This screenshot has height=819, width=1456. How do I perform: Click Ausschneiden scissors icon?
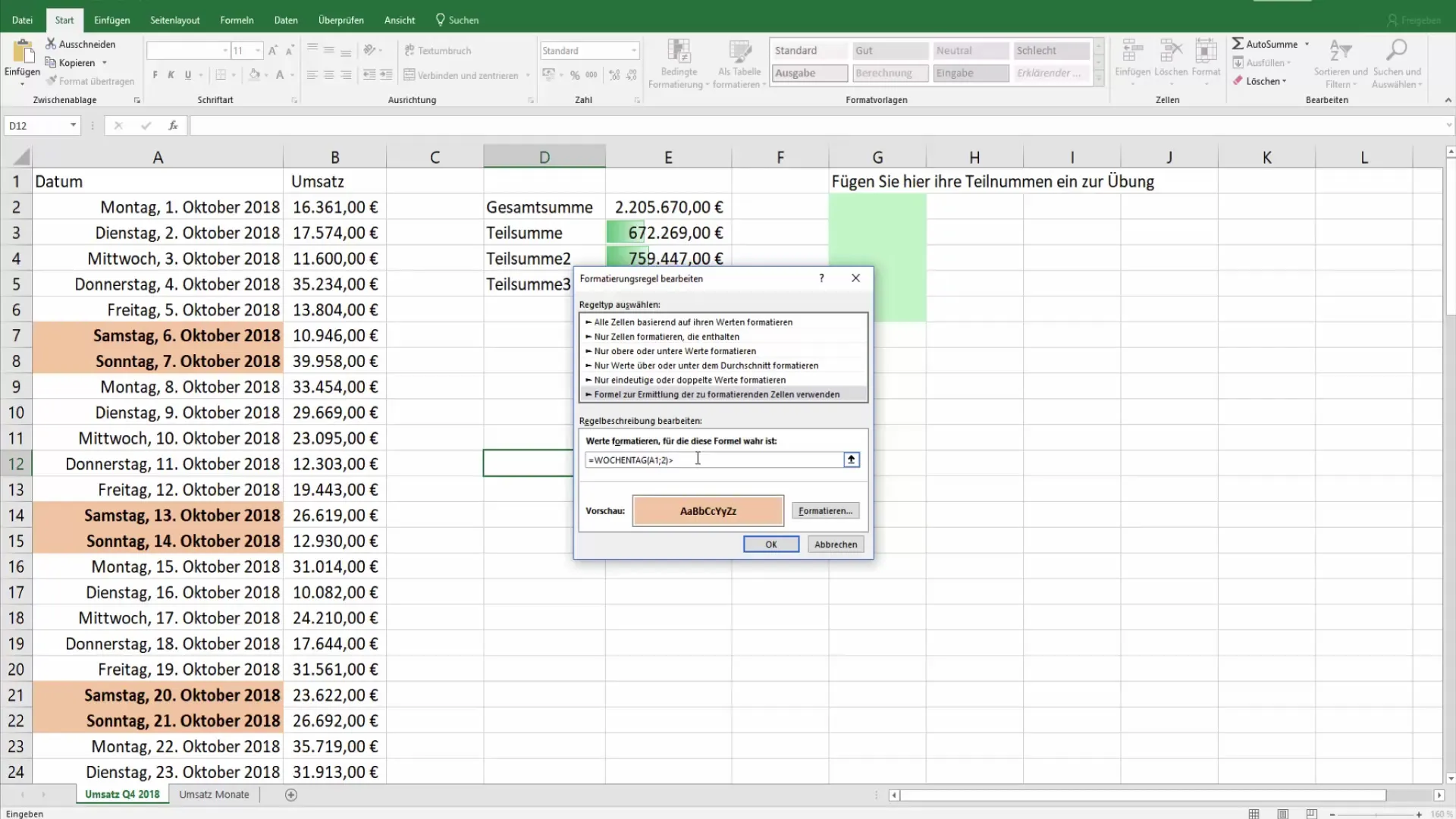coord(51,44)
